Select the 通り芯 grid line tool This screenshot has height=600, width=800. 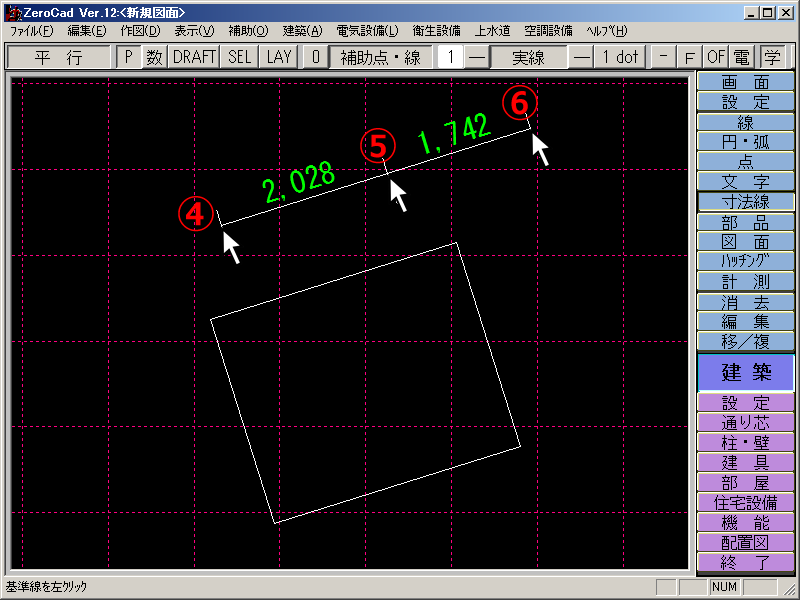[x=745, y=422]
